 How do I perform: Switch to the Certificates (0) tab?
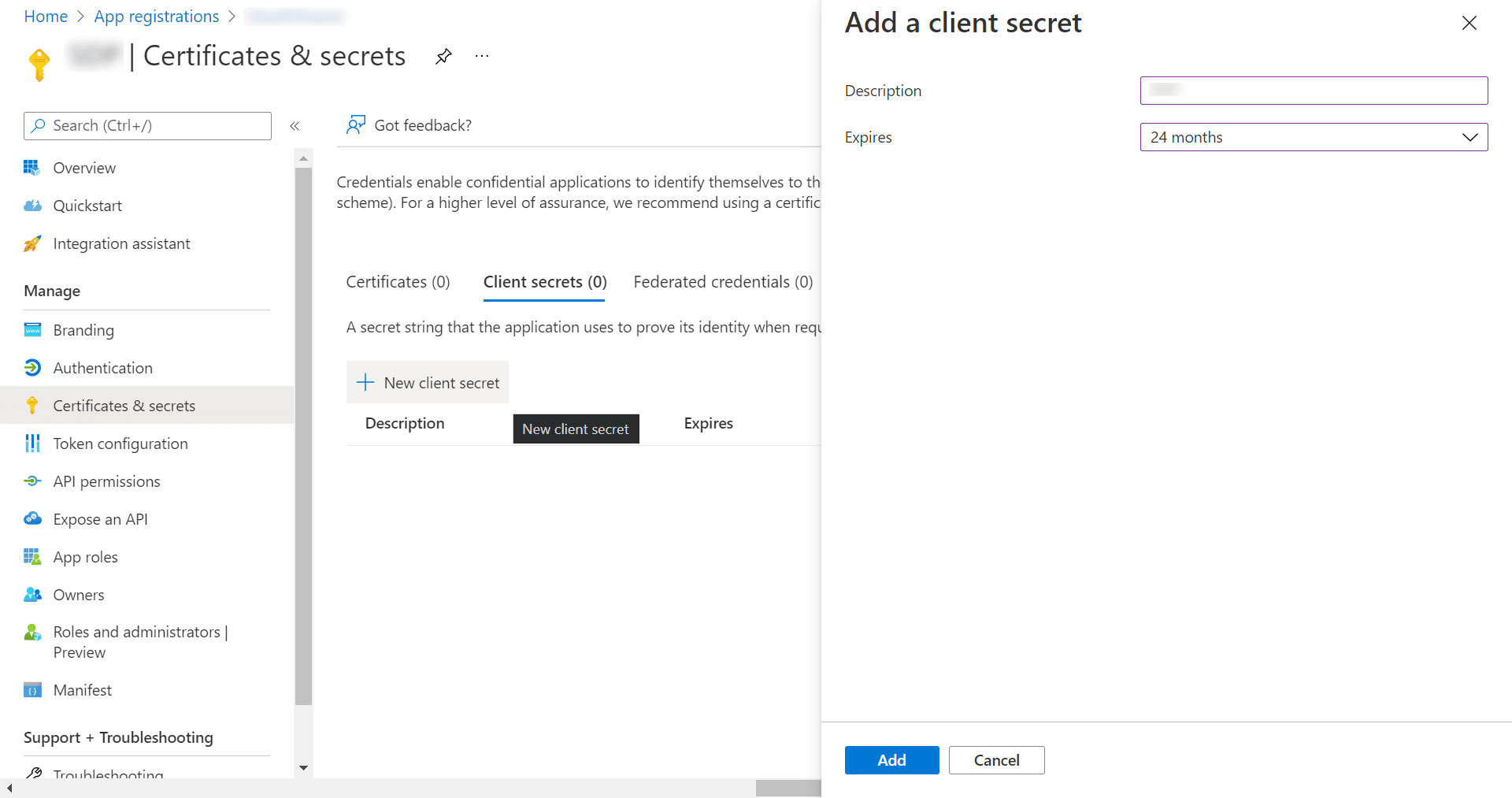click(398, 282)
